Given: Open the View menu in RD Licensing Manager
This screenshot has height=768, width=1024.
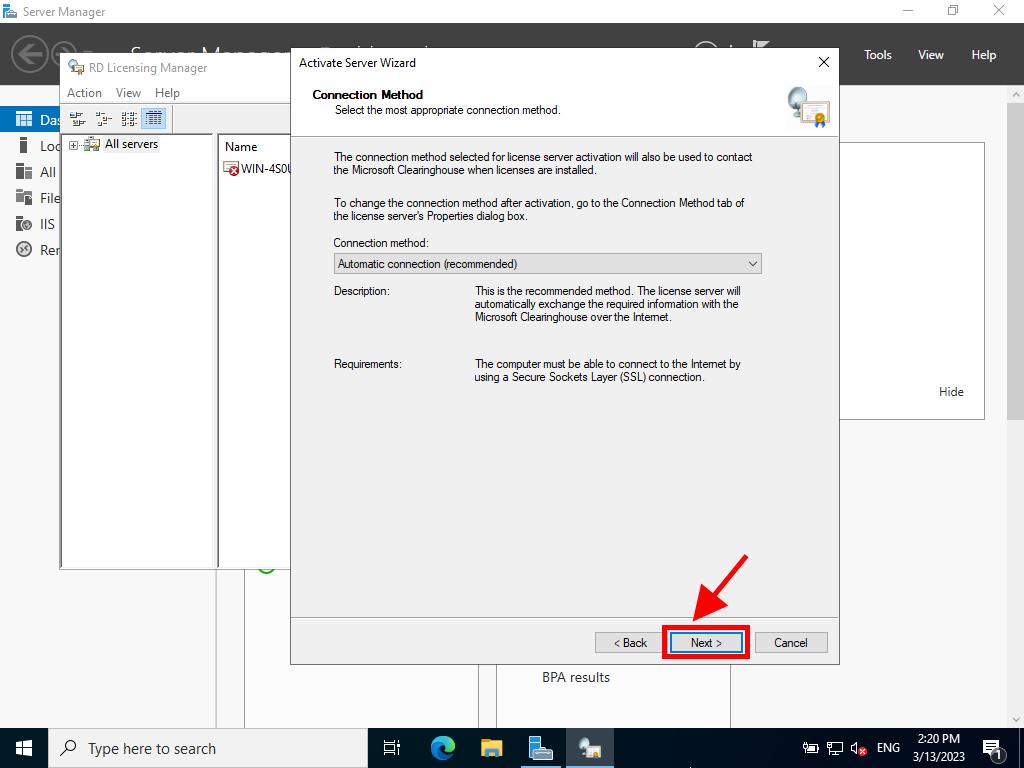Looking at the screenshot, I should click(128, 93).
